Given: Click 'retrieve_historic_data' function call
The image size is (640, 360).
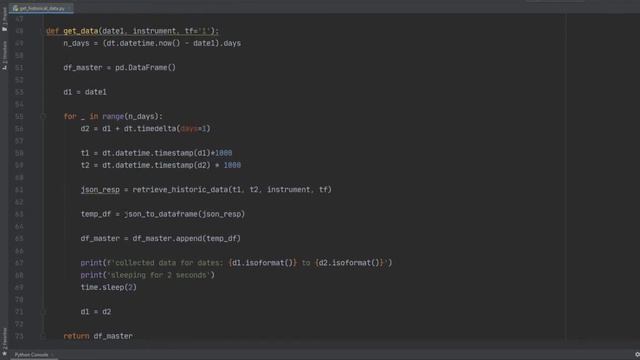Looking at the screenshot, I should (x=180, y=190).
